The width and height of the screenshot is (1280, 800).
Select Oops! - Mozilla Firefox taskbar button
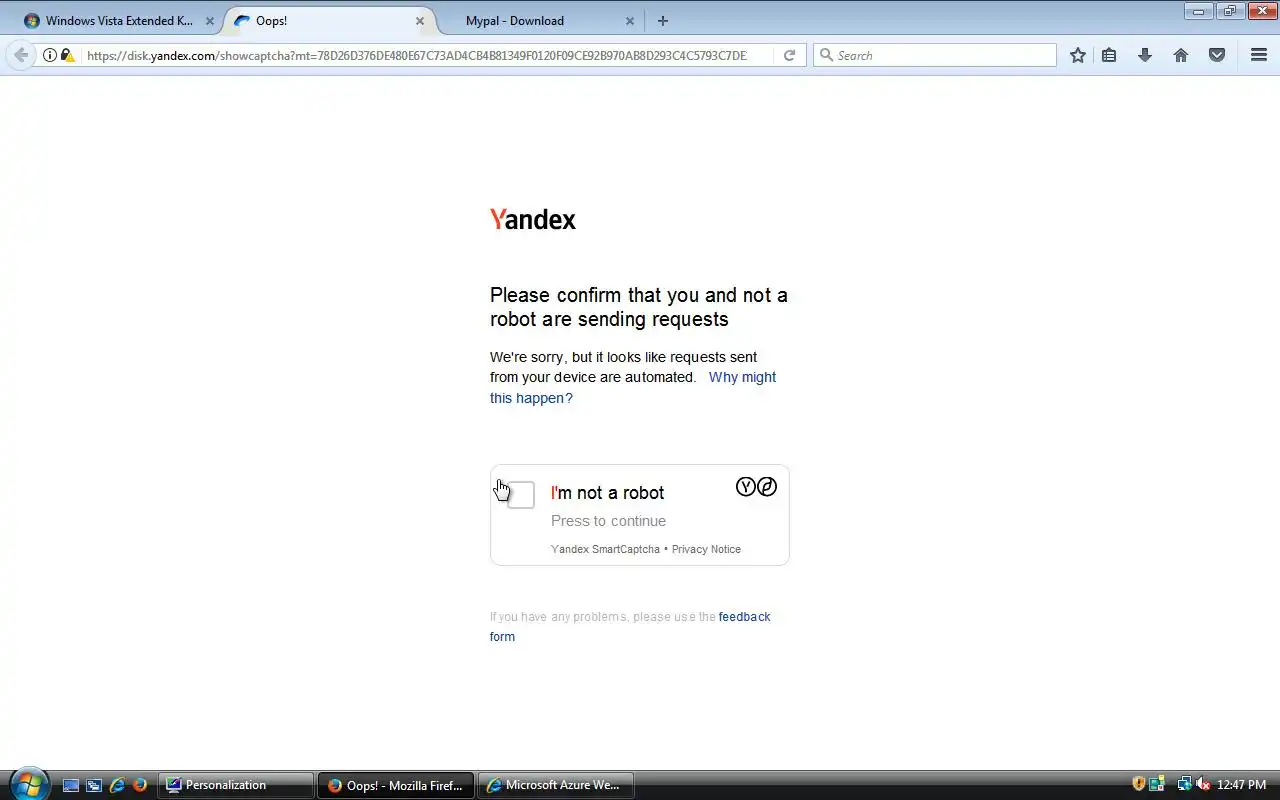[x=396, y=785]
